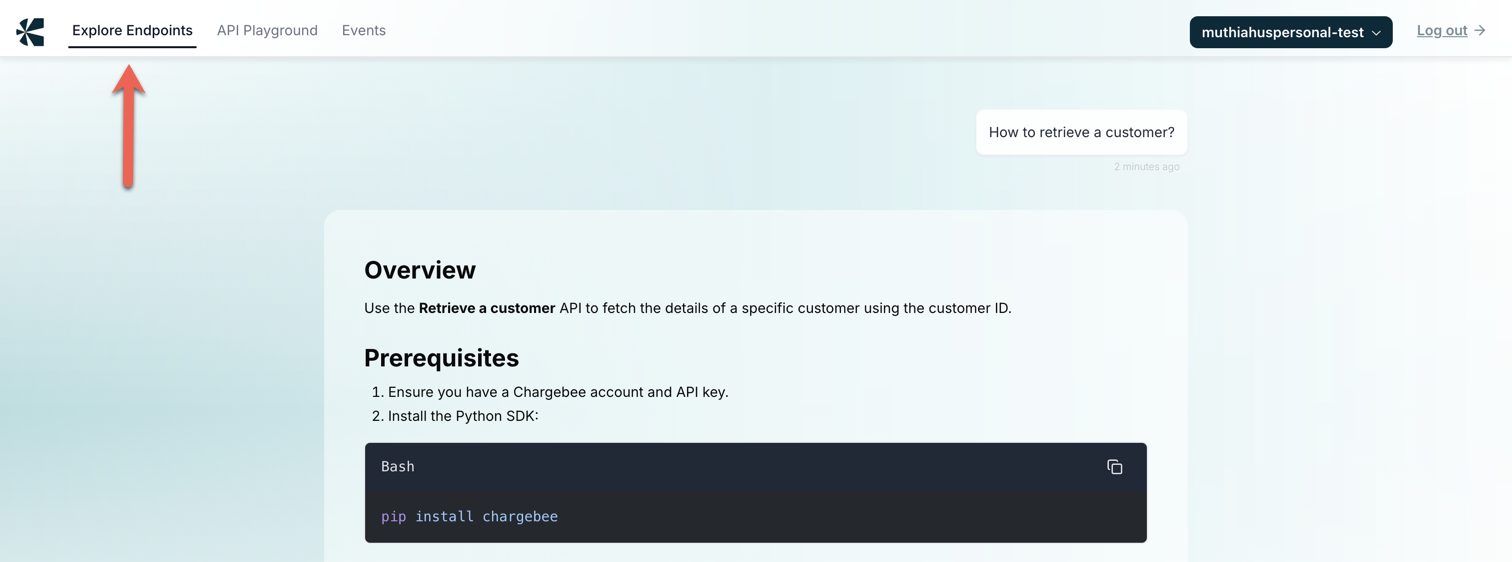Expand the muthiahuspersonal-test site dropdown
1512x562 pixels.
coord(1291,32)
